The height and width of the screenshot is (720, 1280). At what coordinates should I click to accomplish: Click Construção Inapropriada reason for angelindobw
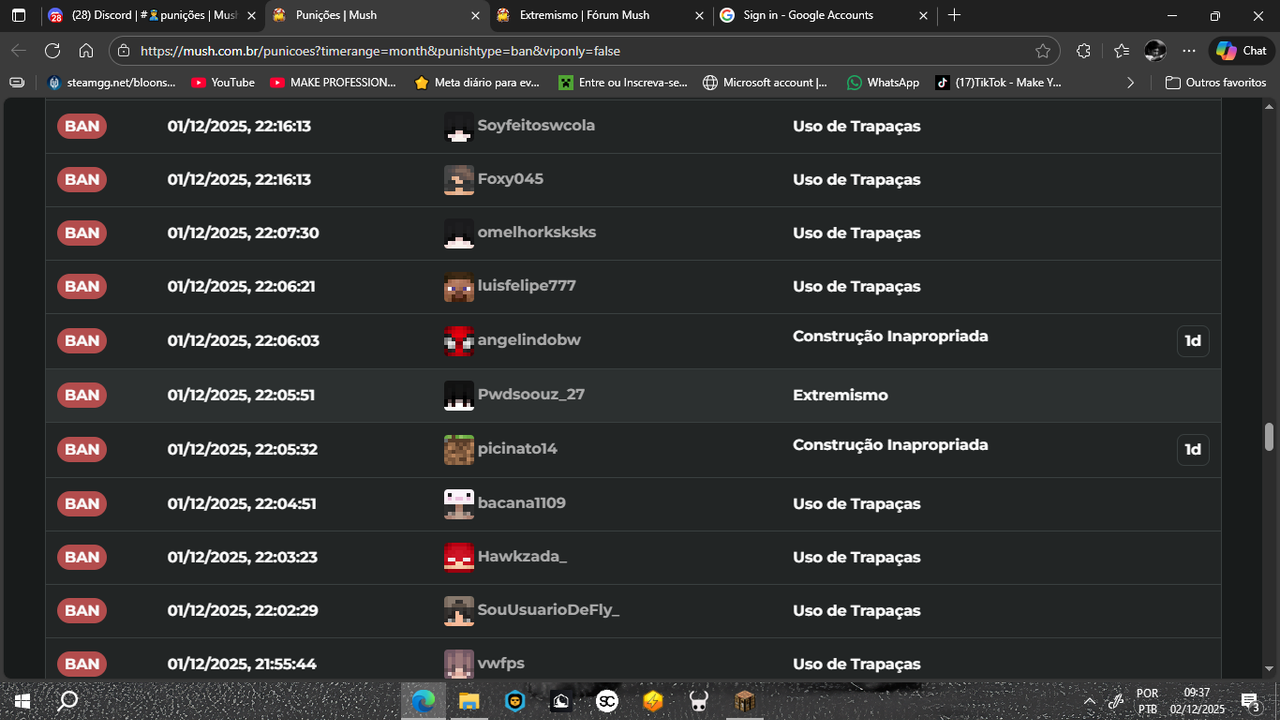(x=890, y=336)
